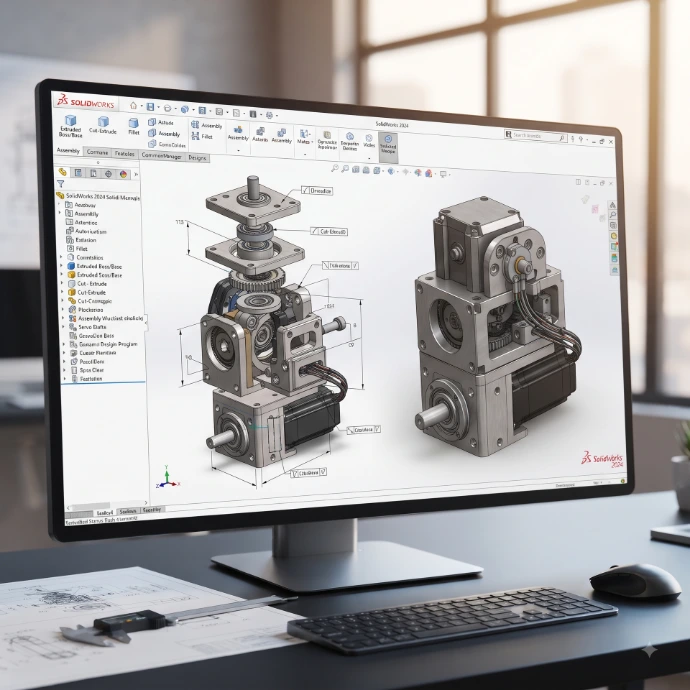
Task: Click the help question mark icon
Action: 581,139
